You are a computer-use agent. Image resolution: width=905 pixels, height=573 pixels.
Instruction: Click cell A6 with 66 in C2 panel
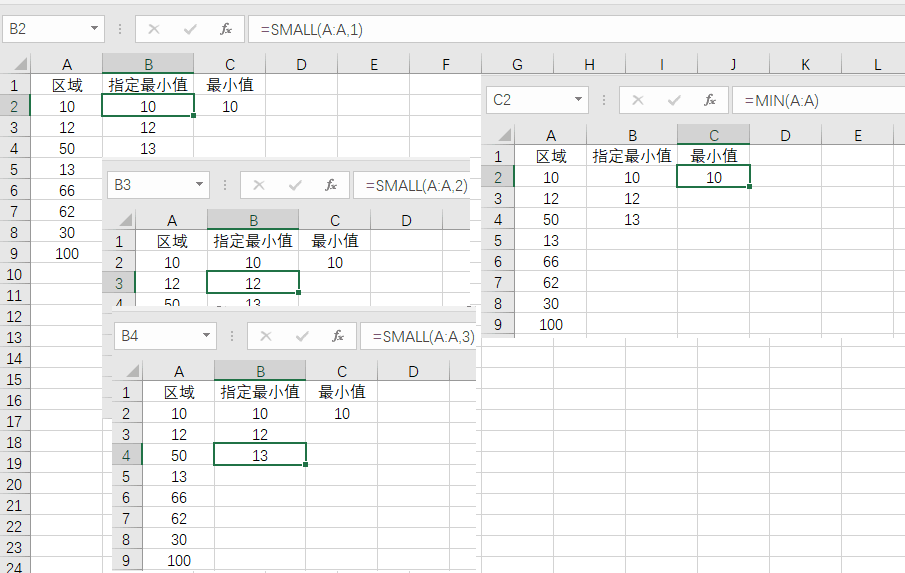coord(551,262)
